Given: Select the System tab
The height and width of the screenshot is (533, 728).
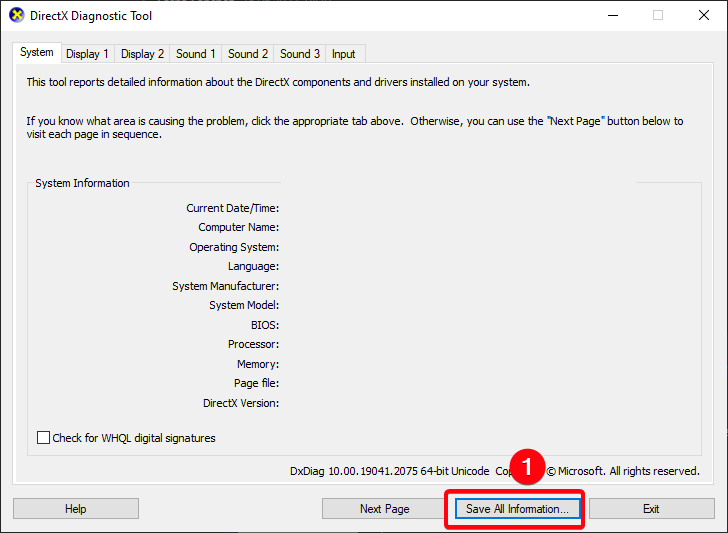Looking at the screenshot, I should pos(37,53).
